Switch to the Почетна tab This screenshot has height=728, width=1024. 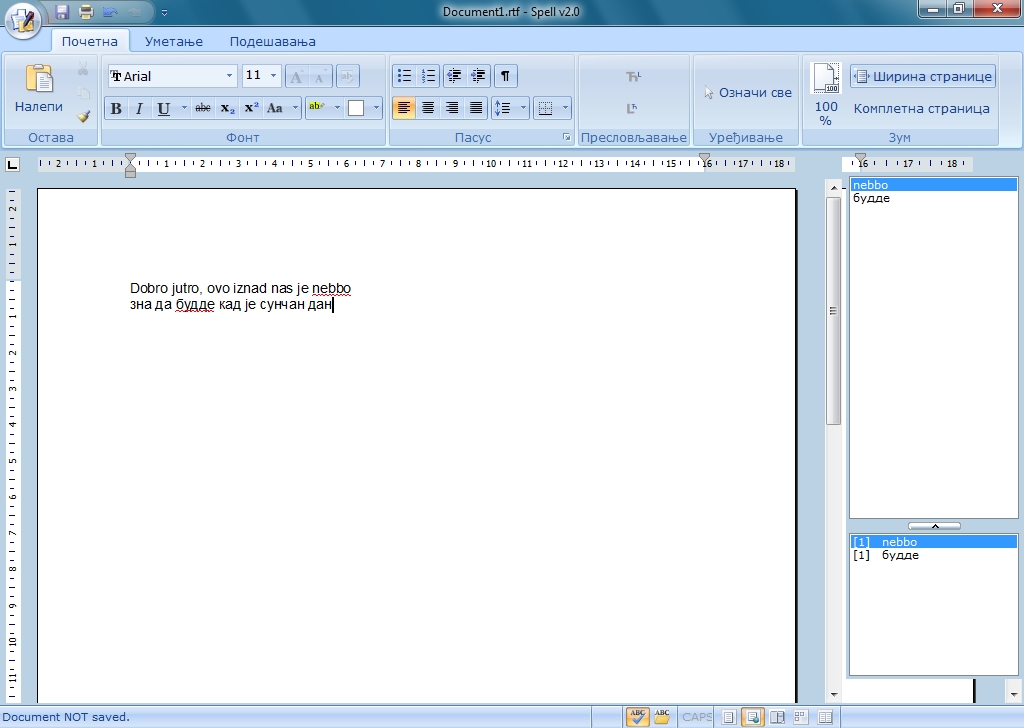pos(90,41)
